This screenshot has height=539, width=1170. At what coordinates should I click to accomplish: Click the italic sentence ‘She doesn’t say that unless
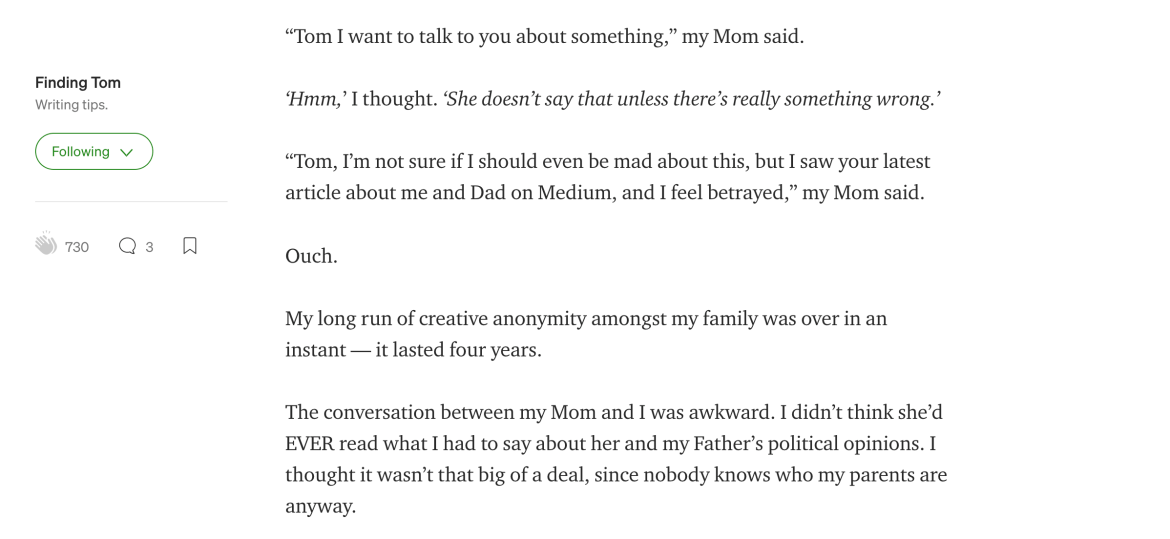coord(692,99)
